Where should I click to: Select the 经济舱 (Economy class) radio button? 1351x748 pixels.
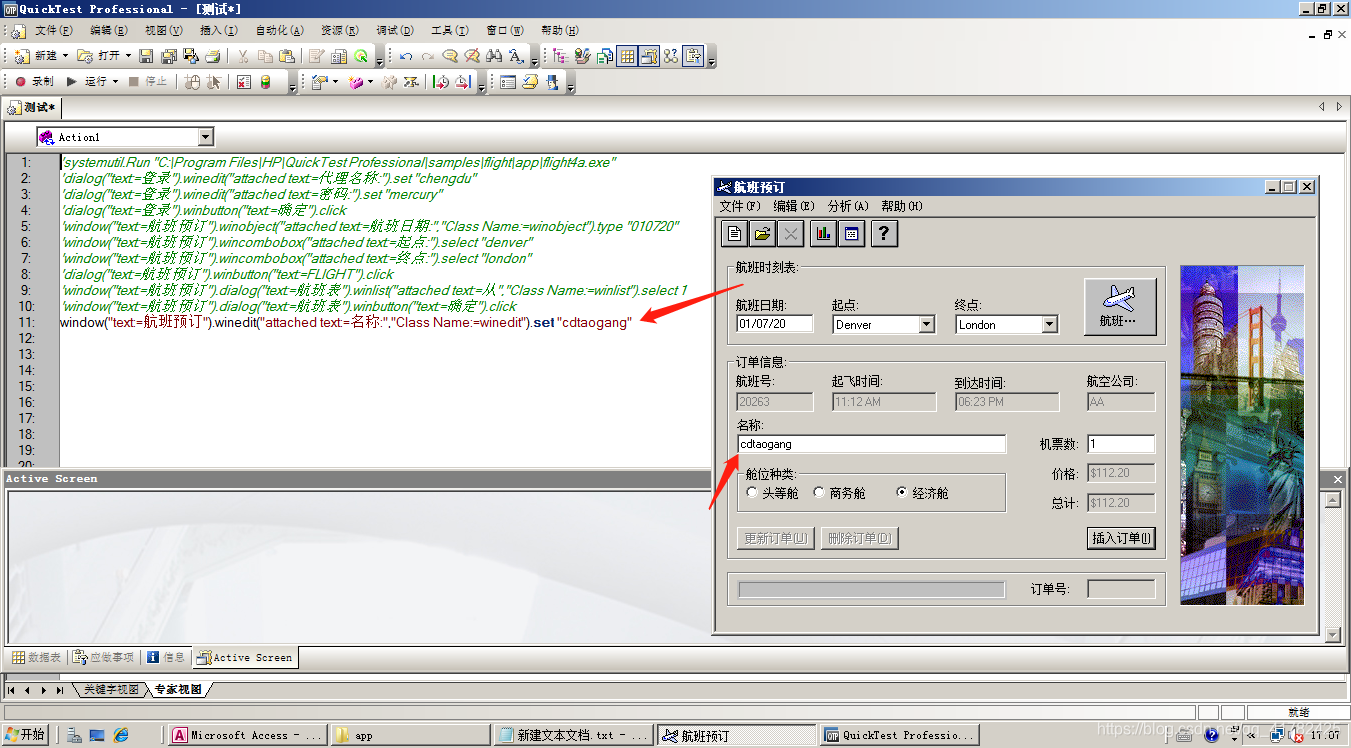click(x=902, y=492)
